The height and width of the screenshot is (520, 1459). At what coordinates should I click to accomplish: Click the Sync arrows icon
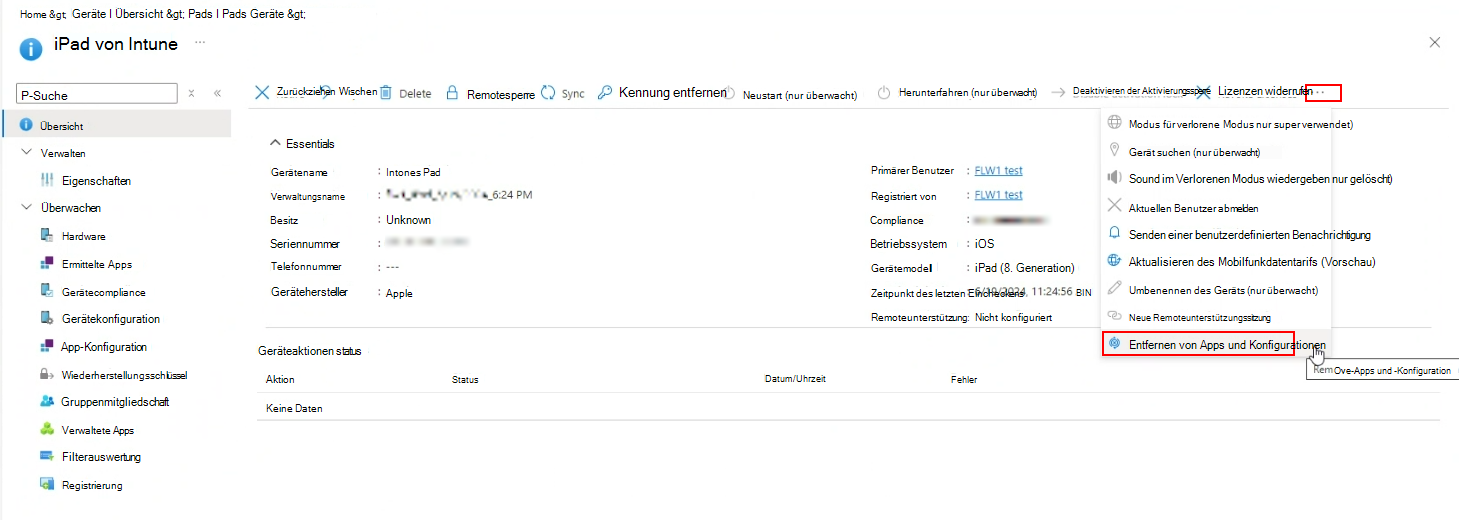[x=548, y=92]
